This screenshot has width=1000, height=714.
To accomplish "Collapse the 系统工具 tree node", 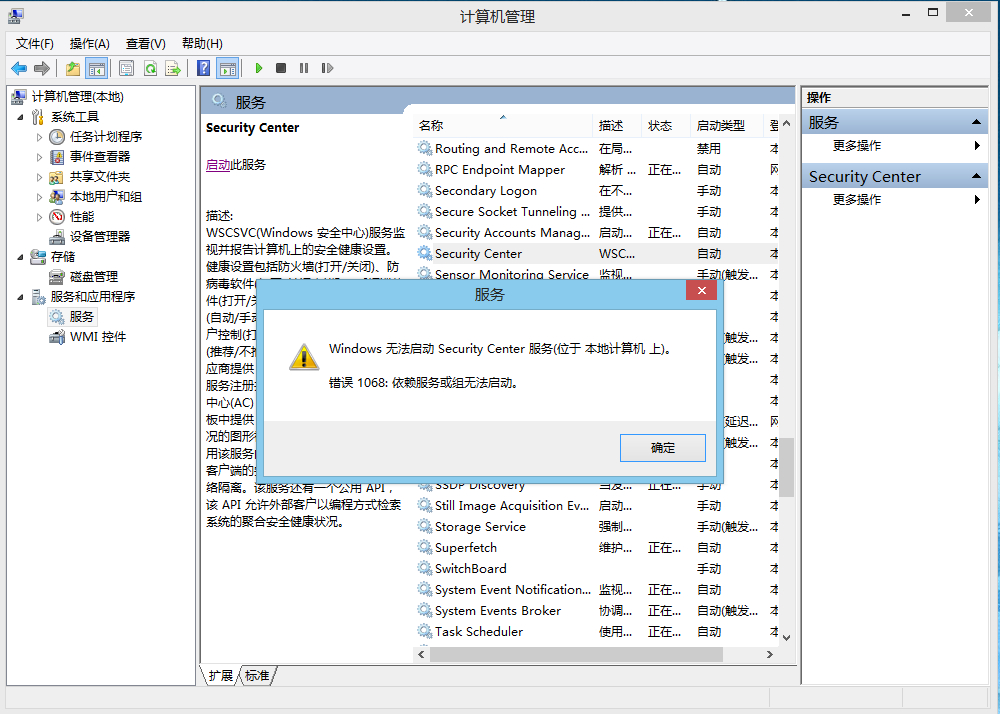I will [x=20, y=117].
